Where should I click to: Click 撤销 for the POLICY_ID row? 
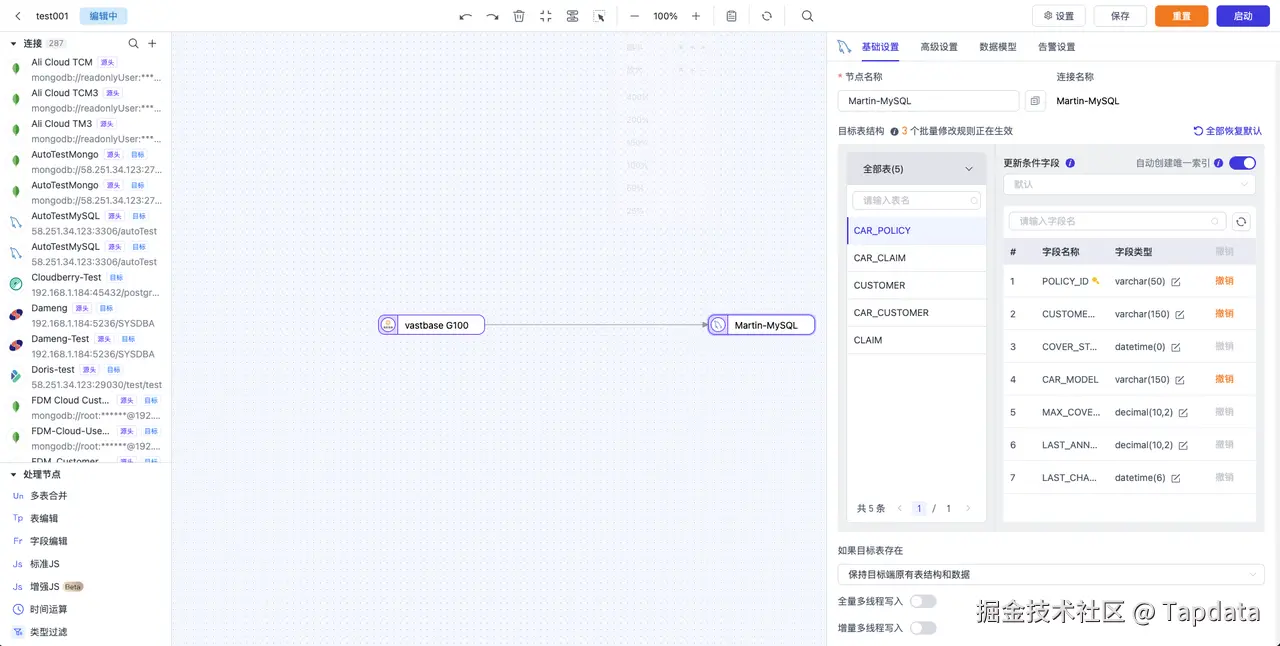[1224, 281]
